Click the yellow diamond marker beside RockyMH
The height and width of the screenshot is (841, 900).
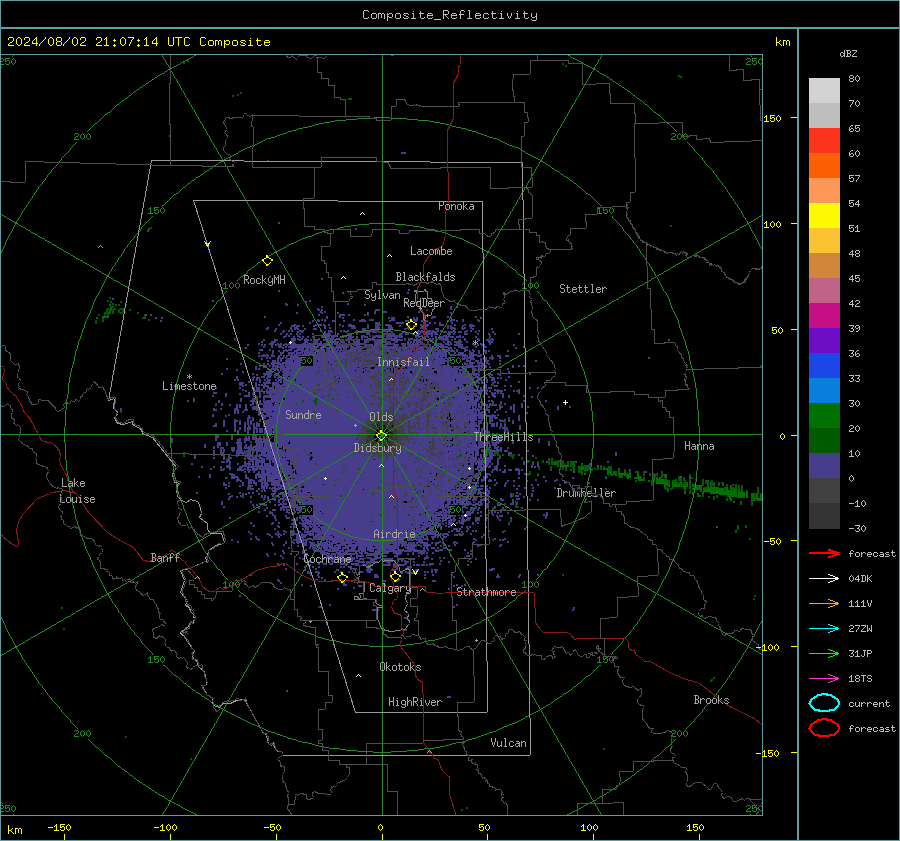tap(267, 261)
